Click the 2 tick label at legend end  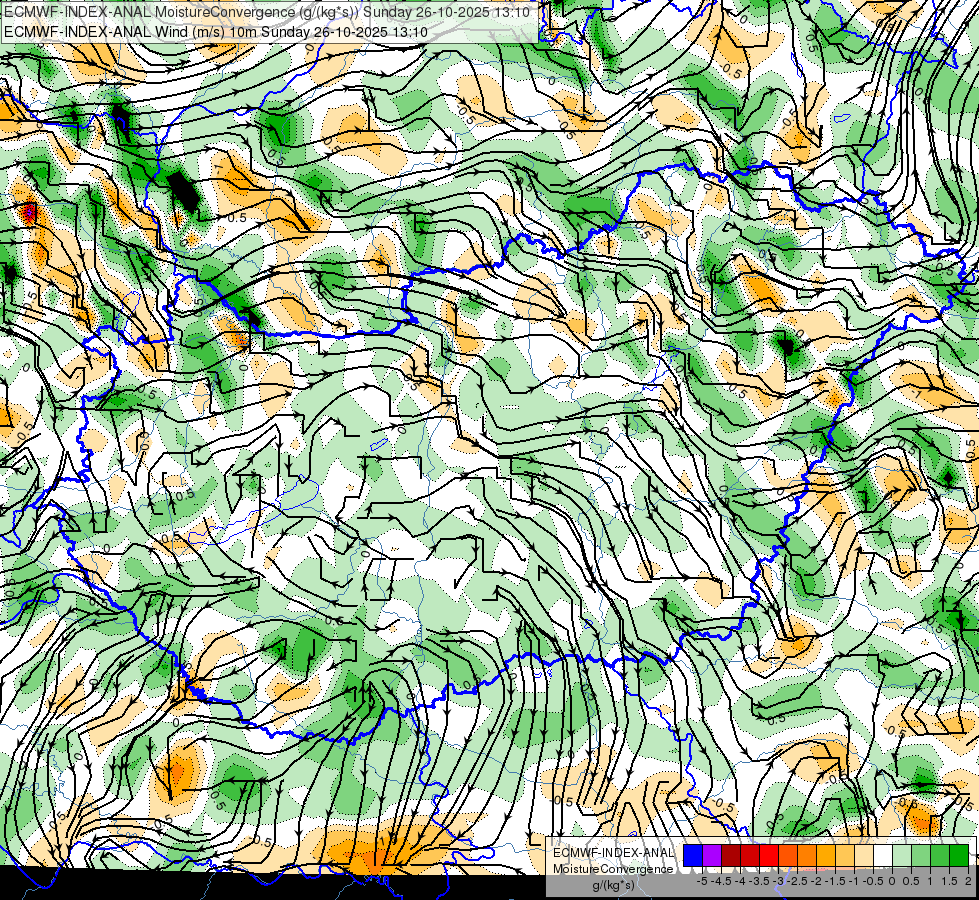968,881
